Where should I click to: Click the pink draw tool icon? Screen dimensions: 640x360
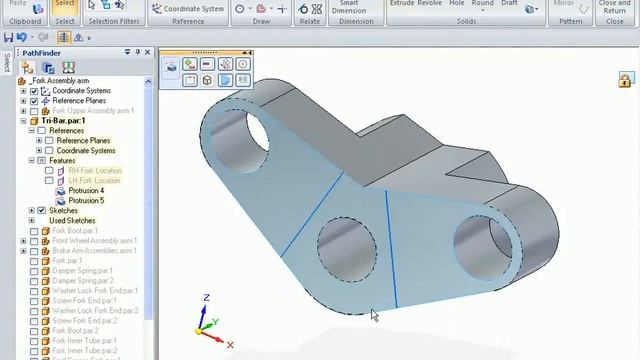(262, 9)
